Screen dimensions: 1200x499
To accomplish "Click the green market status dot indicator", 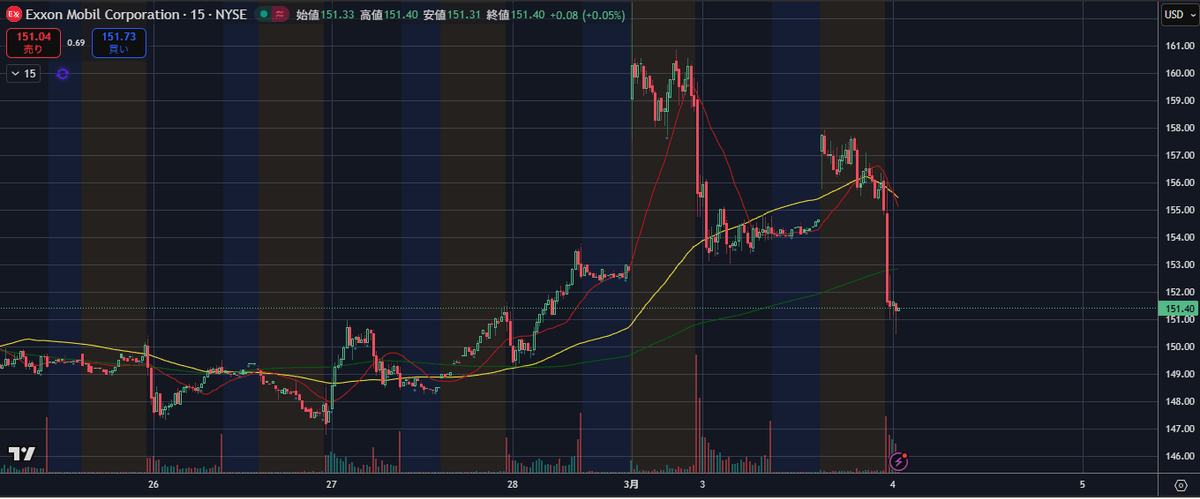I will coord(262,14).
